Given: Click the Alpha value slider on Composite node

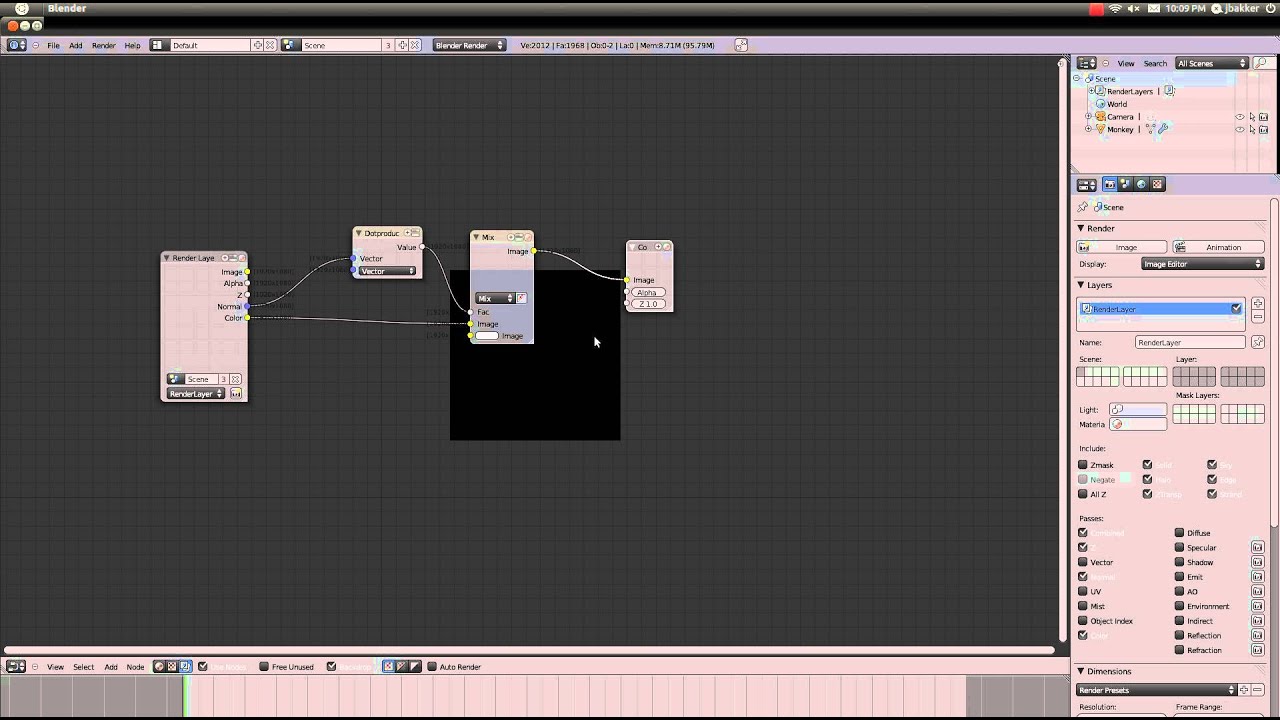Looking at the screenshot, I should click(647, 292).
